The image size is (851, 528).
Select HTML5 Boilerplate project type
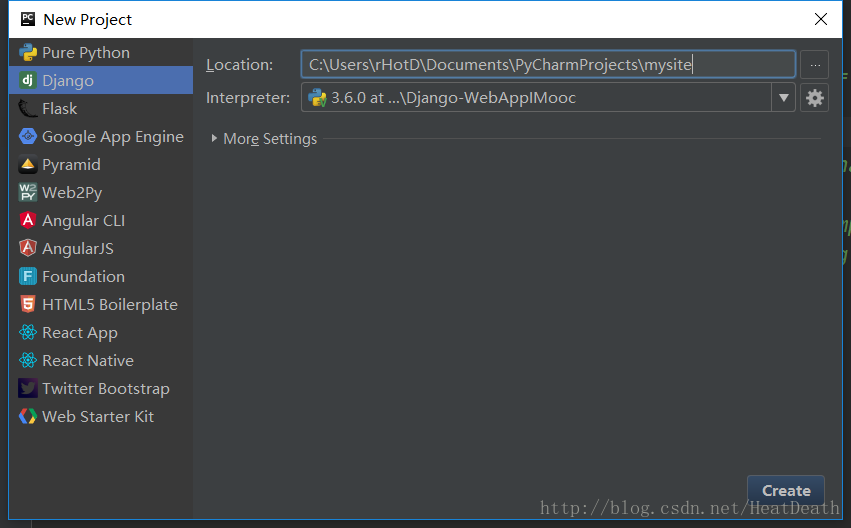tap(101, 304)
